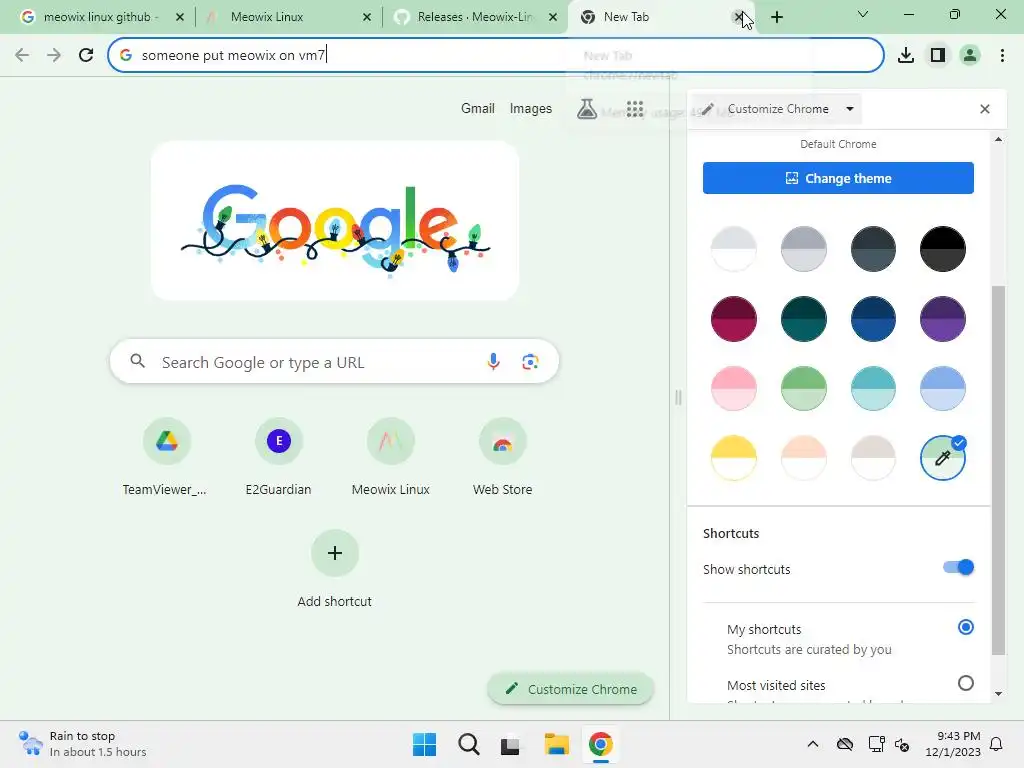Image resolution: width=1024 pixels, height=768 pixels.
Task: Open the Google apps grid
Action: click(635, 108)
